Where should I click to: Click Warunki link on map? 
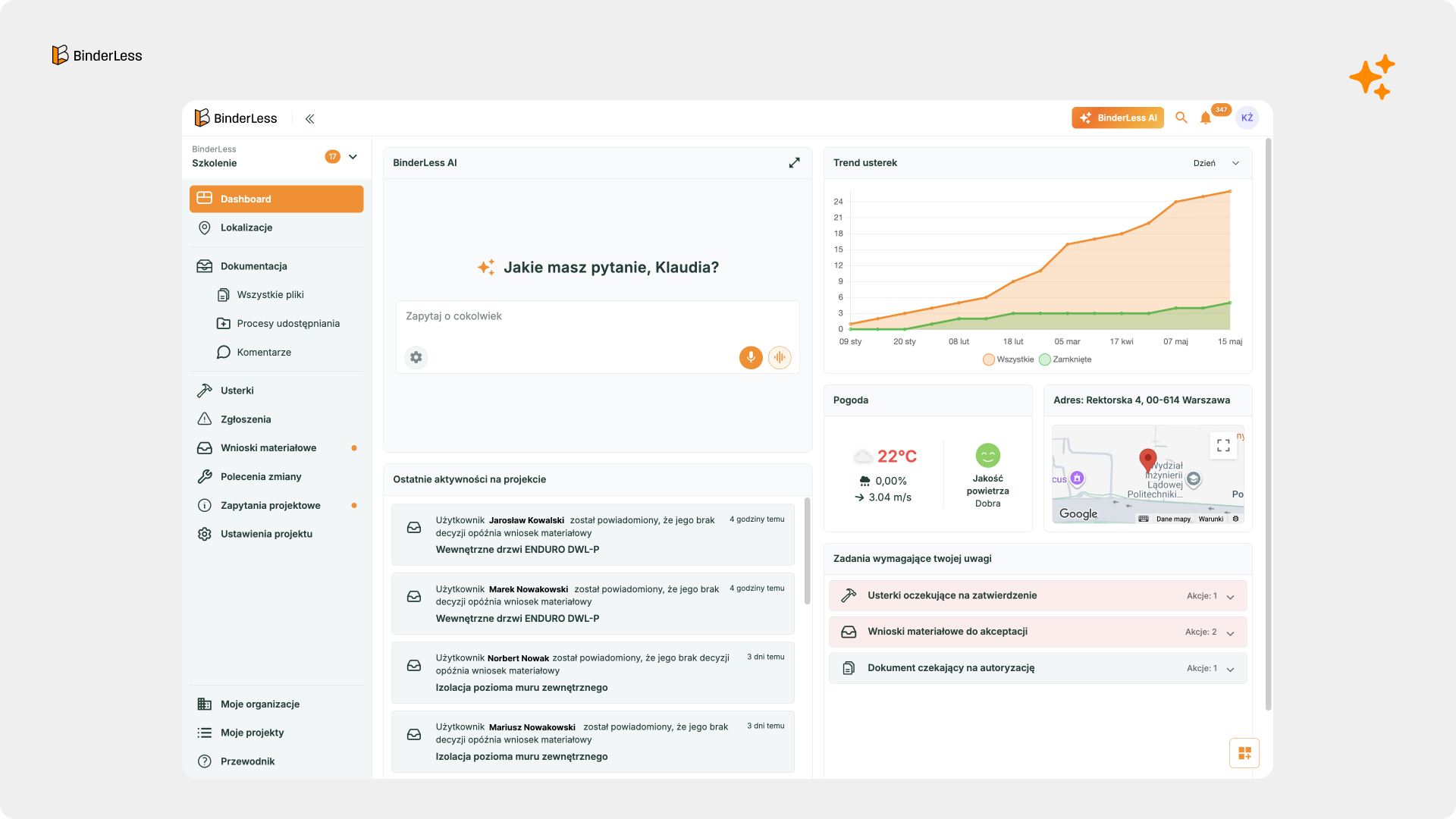(1211, 519)
